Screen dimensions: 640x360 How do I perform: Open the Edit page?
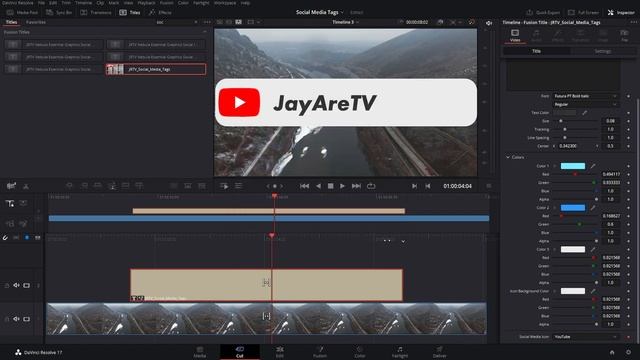click(x=280, y=352)
